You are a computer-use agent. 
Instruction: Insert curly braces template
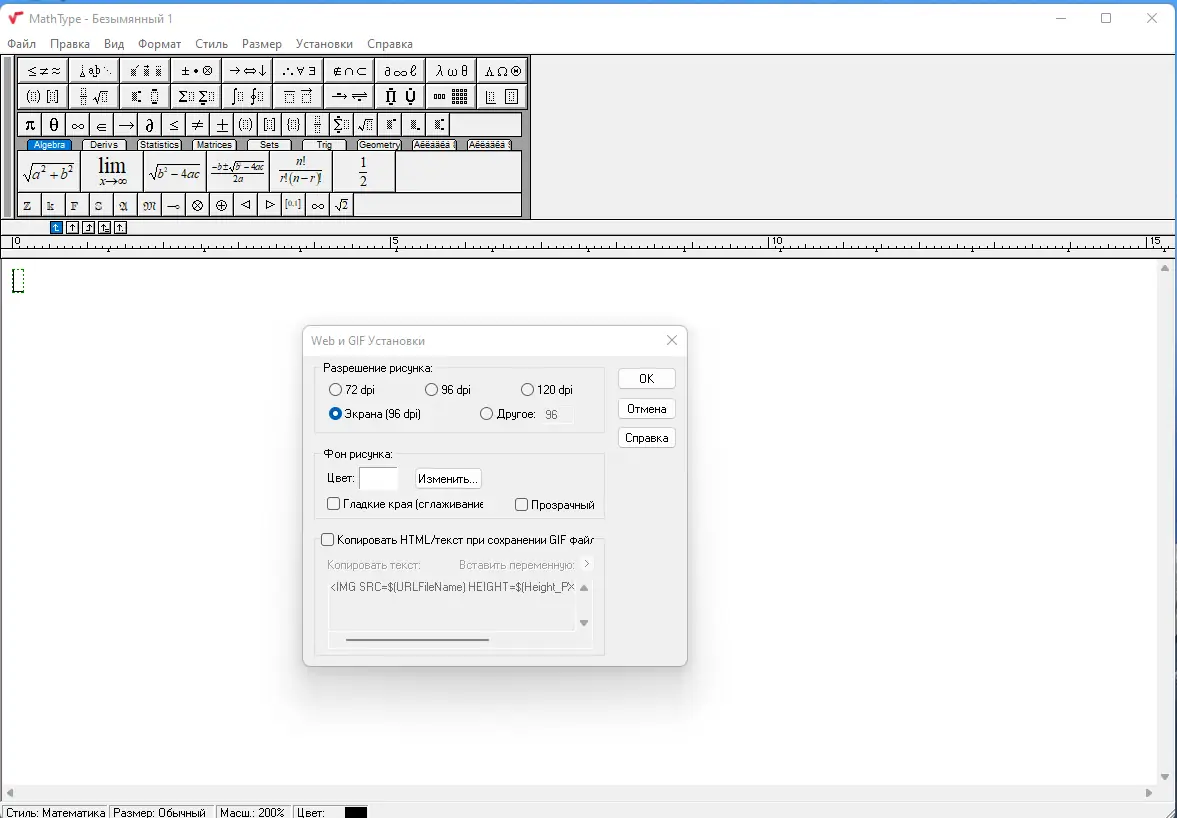click(293, 125)
